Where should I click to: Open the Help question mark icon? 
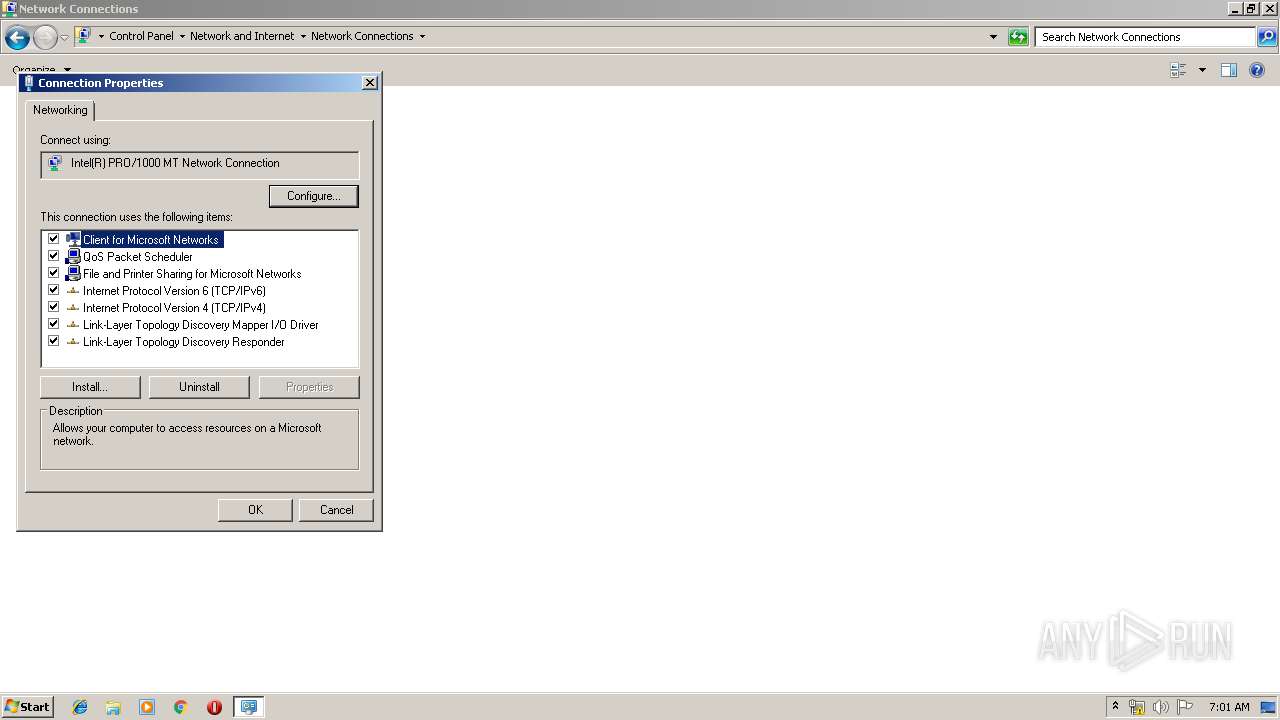(x=1257, y=70)
